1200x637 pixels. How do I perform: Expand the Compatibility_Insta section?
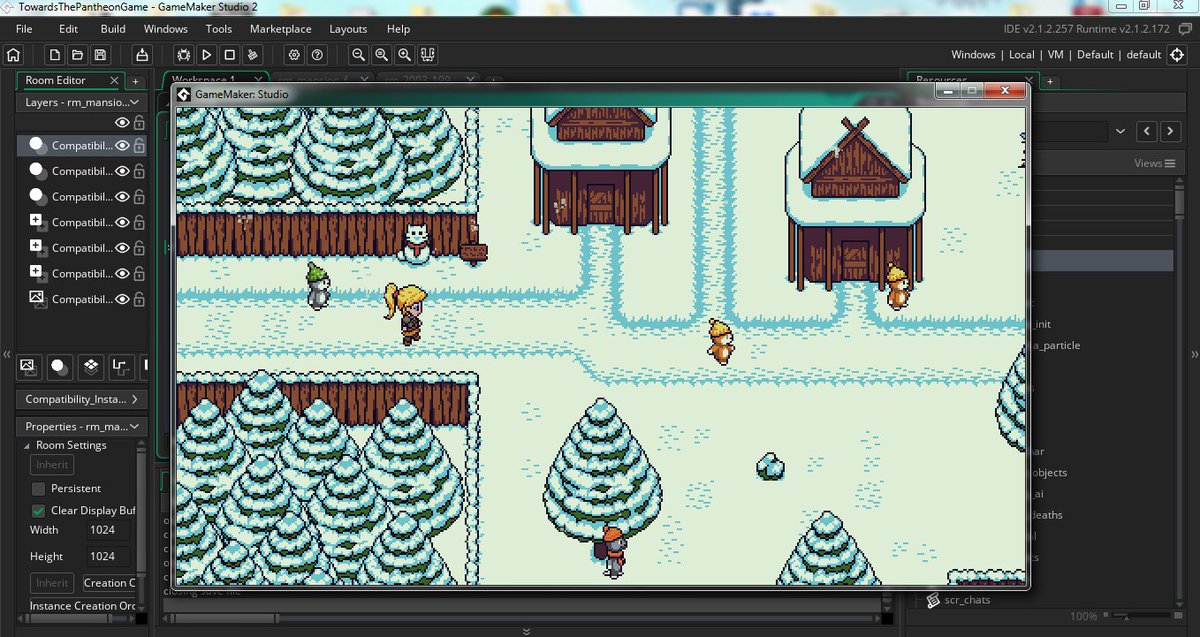pos(136,399)
